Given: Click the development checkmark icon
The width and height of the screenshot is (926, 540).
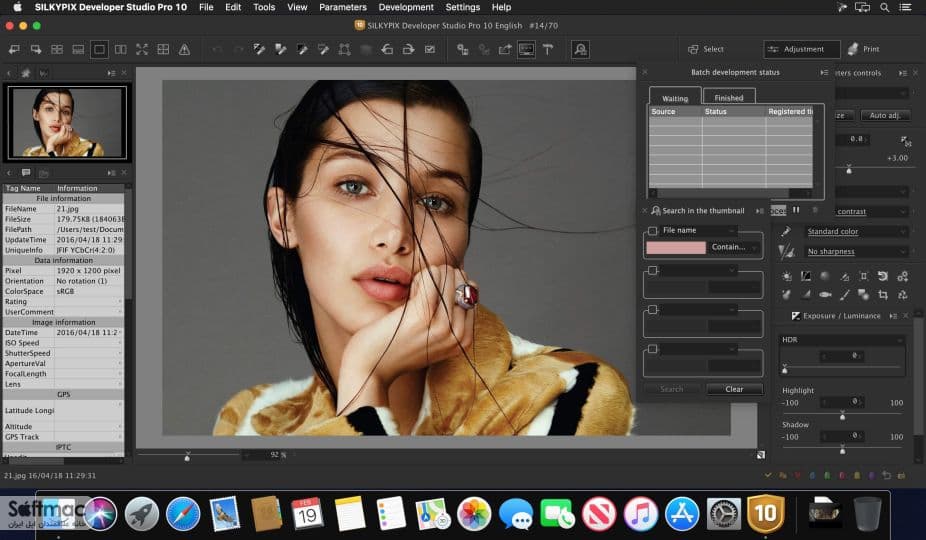Looking at the screenshot, I should (x=430, y=50).
